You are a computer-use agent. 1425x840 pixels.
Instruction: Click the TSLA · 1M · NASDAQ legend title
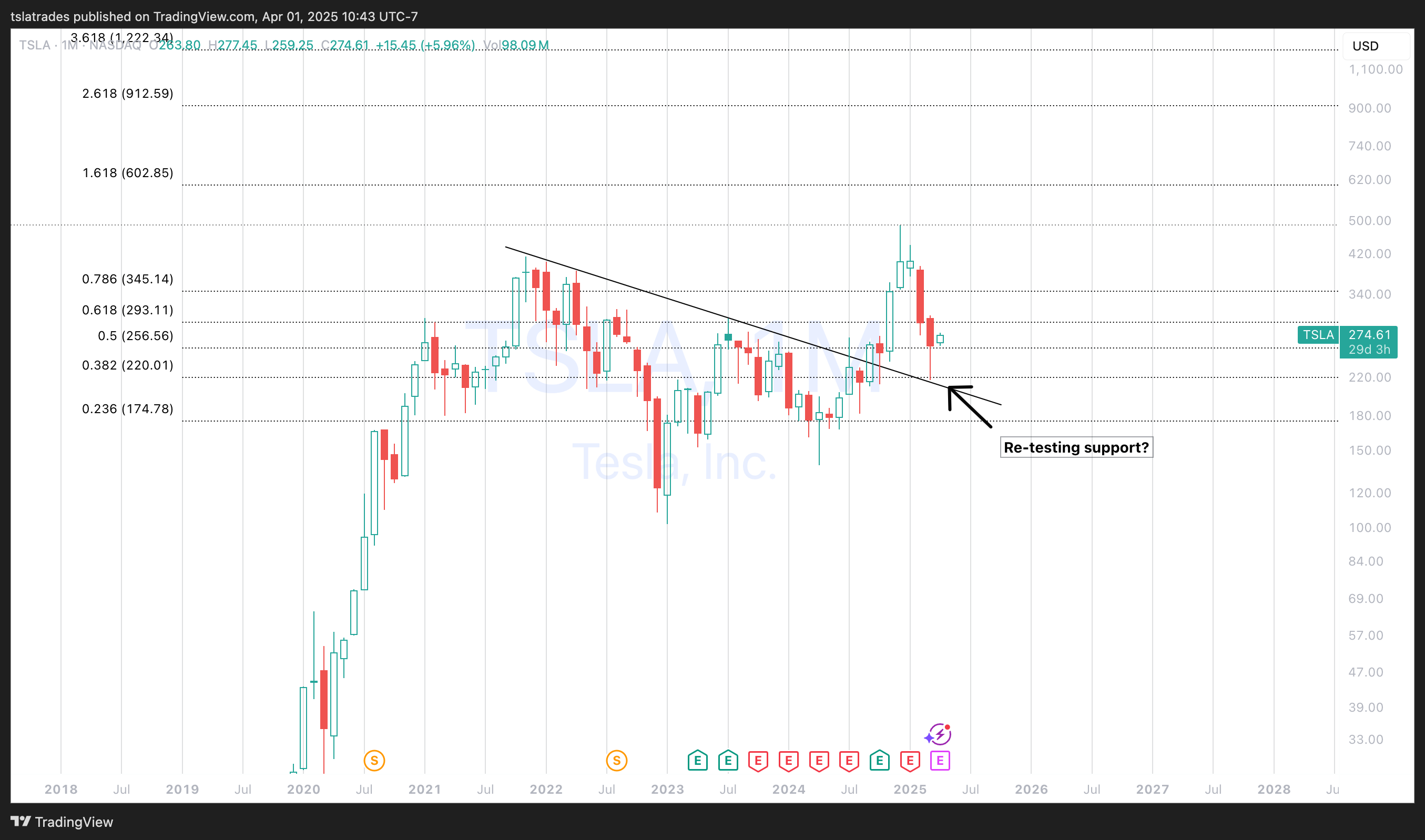[x=80, y=45]
